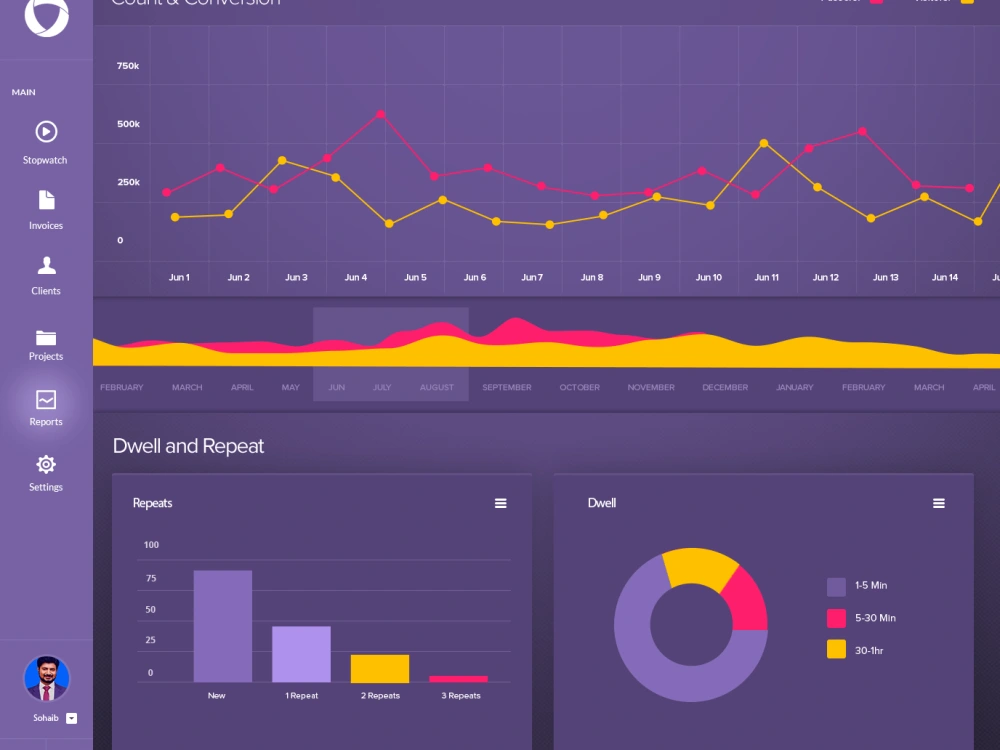Image resolution: width=1000 pixels, height=750 pixels.
Task: Select DECEMBER on the timeline range
Action: 725,387
